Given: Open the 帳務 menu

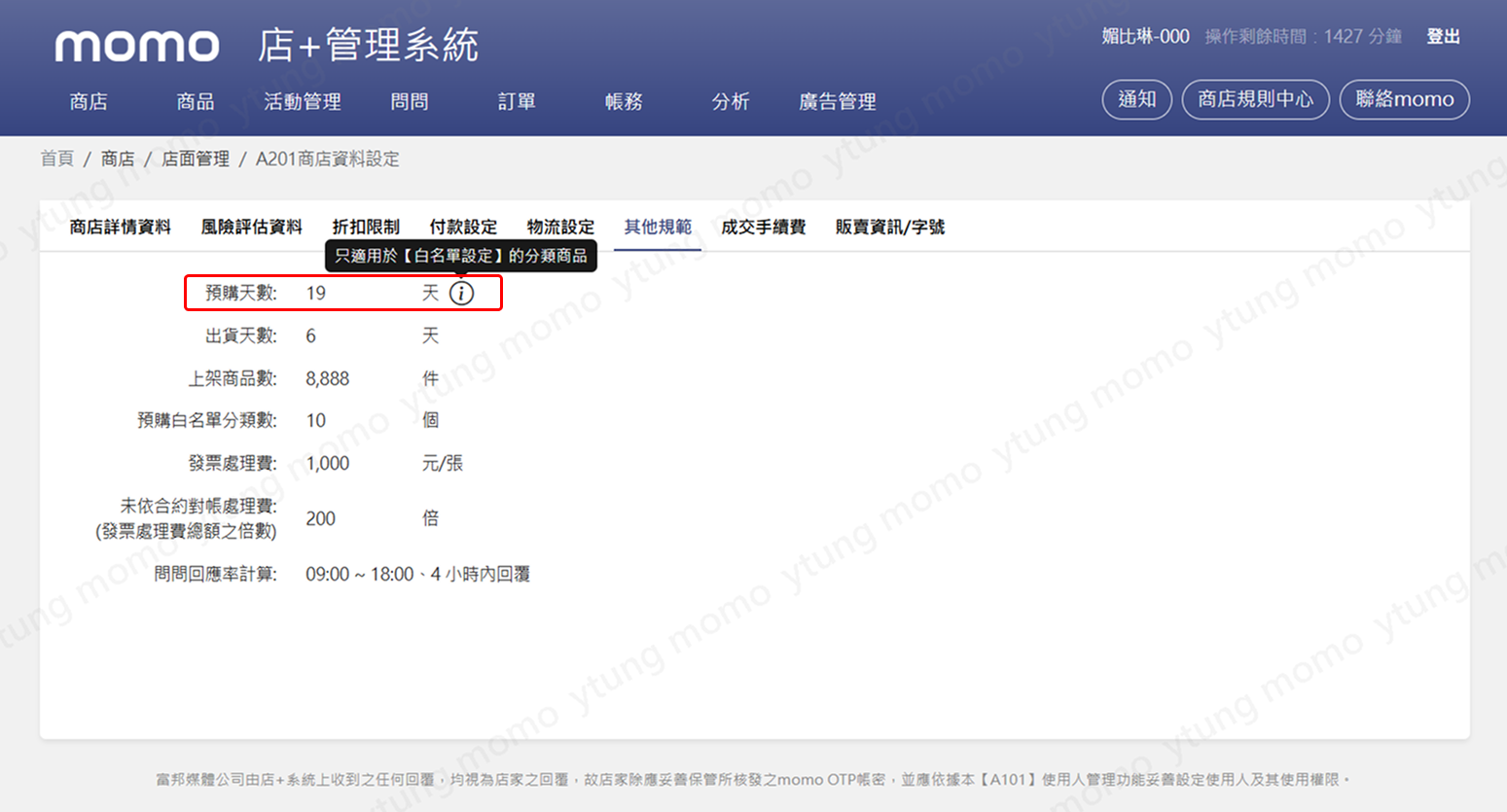Looking at the screenshot, I should [624, 101].
